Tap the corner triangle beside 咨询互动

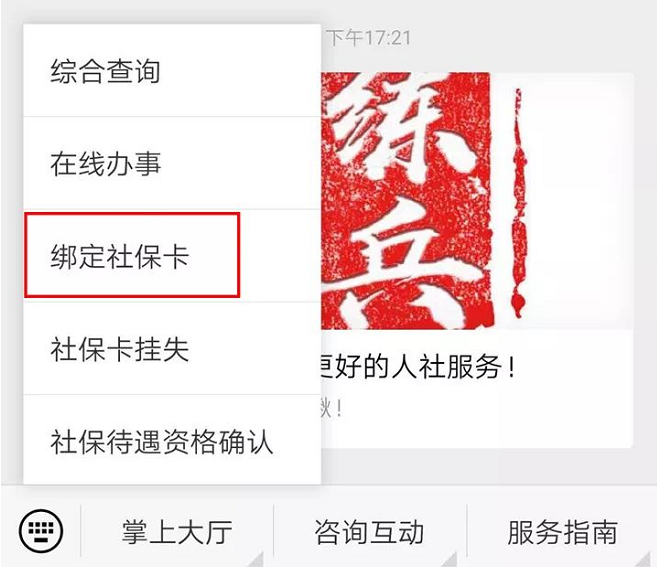click(x=451, y=560)
